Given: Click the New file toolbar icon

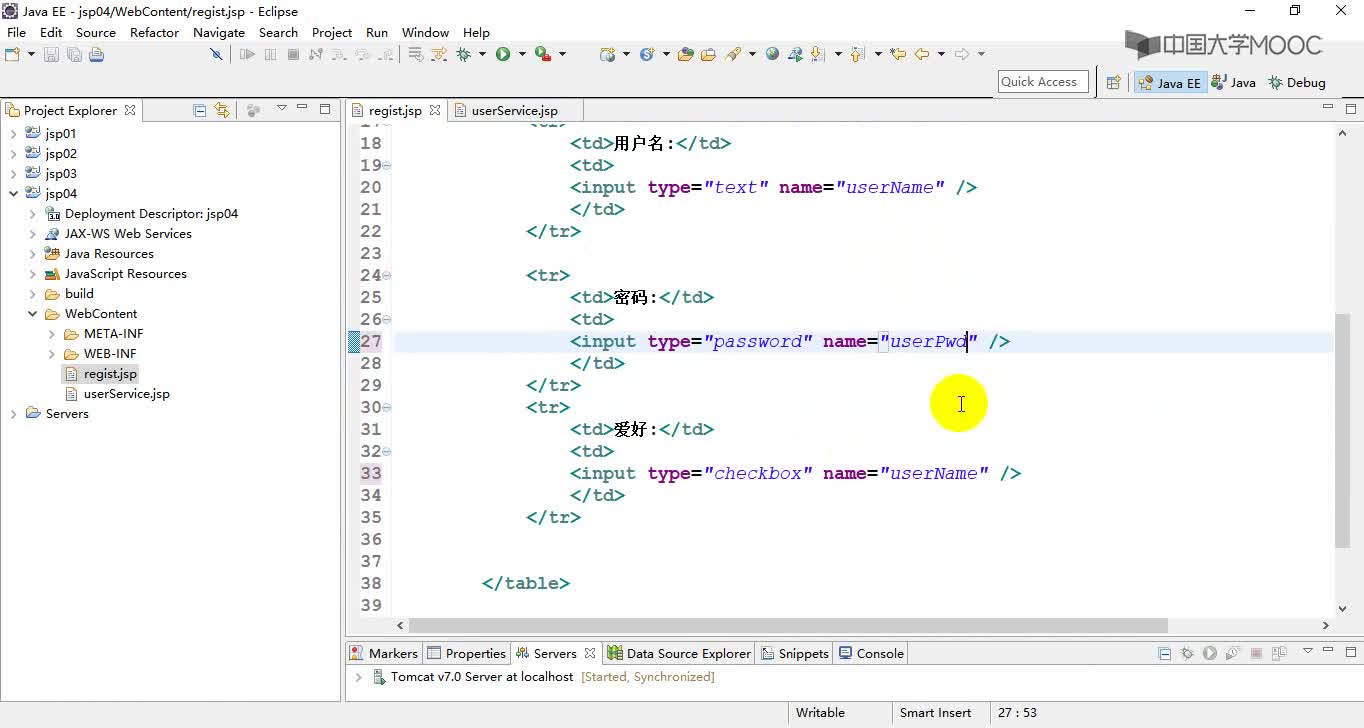Looking at the screenshot, I should [13, 54].
